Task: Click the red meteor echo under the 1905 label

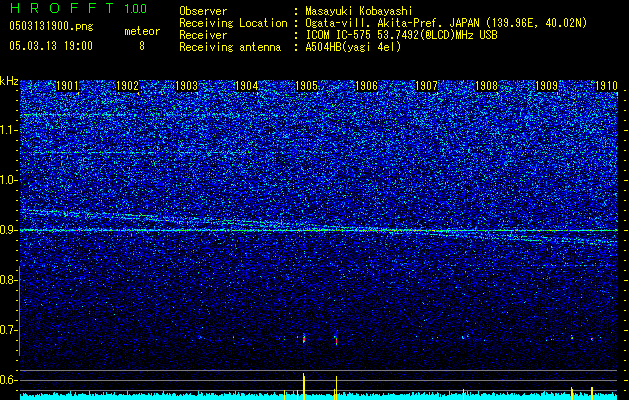Action: click(304, 339)
